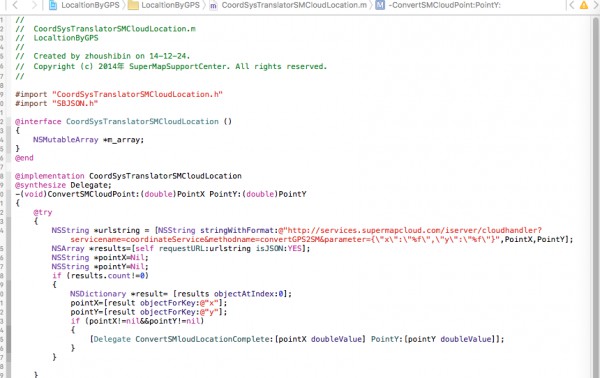Click the yellow warning triangle icon
This screenshot has height=378, width=600.
tap(584, 5)
